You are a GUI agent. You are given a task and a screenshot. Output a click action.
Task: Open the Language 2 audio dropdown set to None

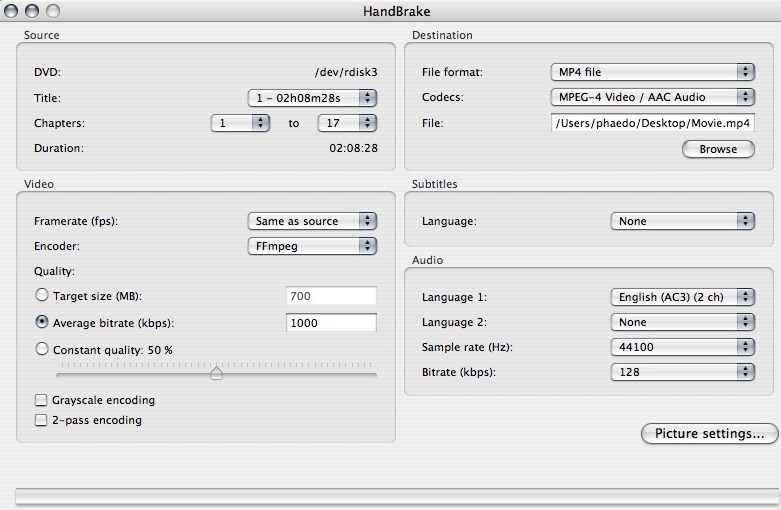[683, 322]
